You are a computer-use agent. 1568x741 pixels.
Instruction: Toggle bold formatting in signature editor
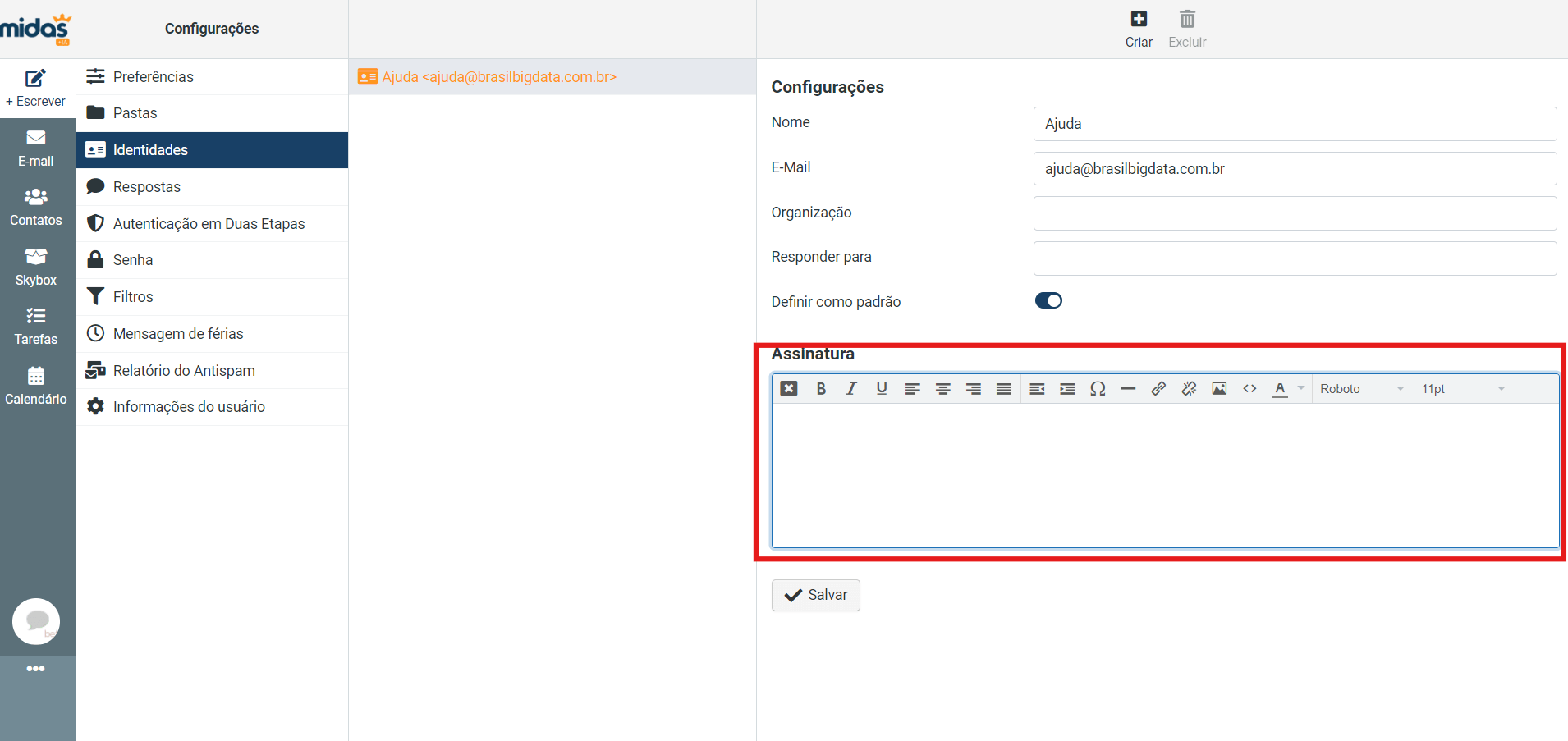(821, 389)
